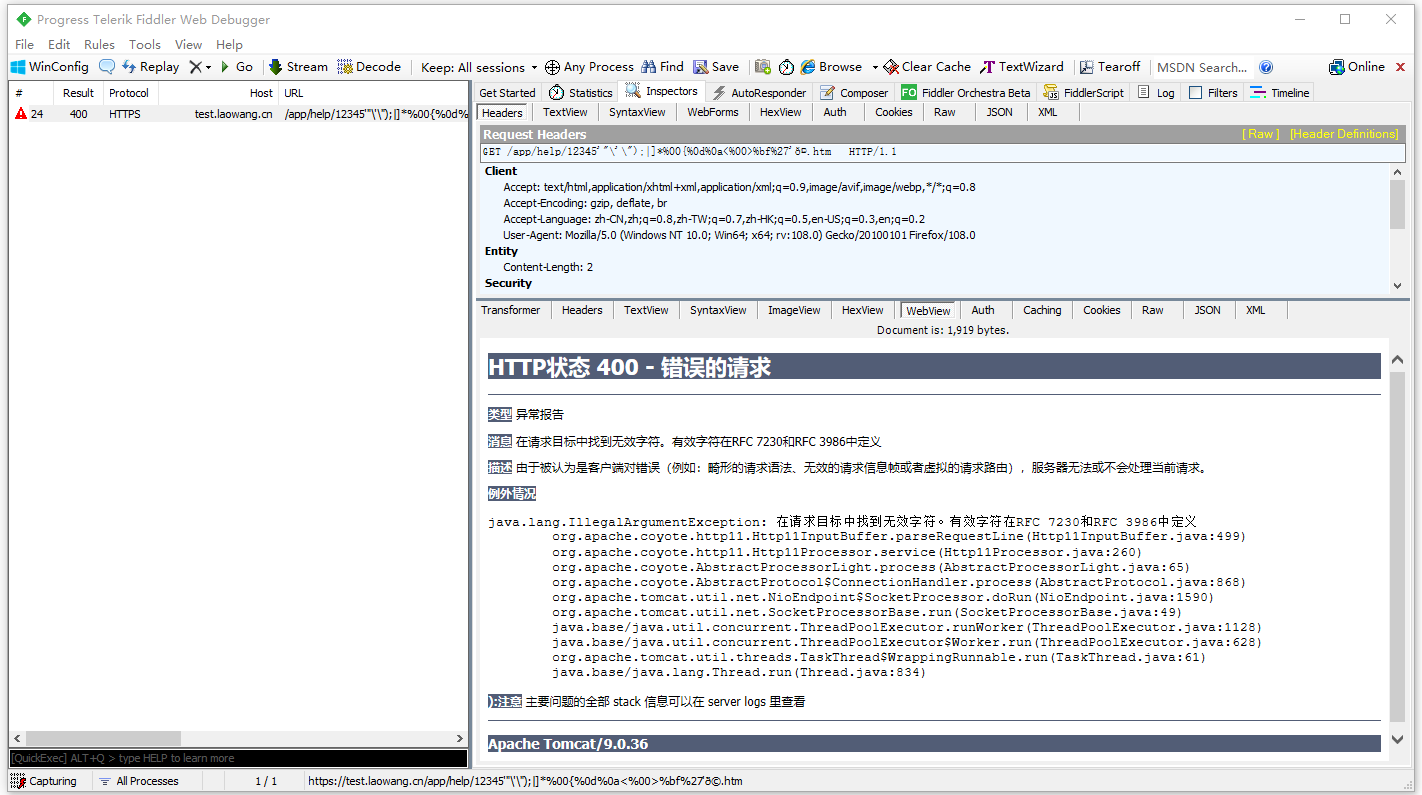Click the Apache Tomcat/9.0.36 footer text

[568, 744]
